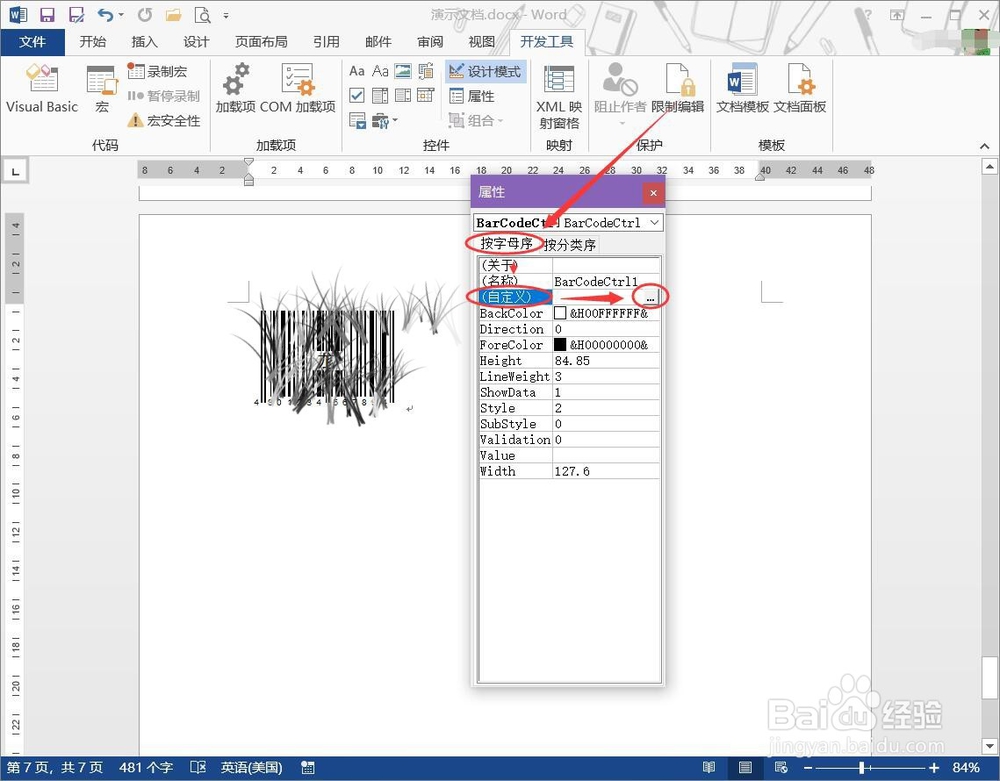Image resolution: width=1000 pixels, height=781 pixels.
Task: Click the zoom slider handle
Action: coord(861,768)
